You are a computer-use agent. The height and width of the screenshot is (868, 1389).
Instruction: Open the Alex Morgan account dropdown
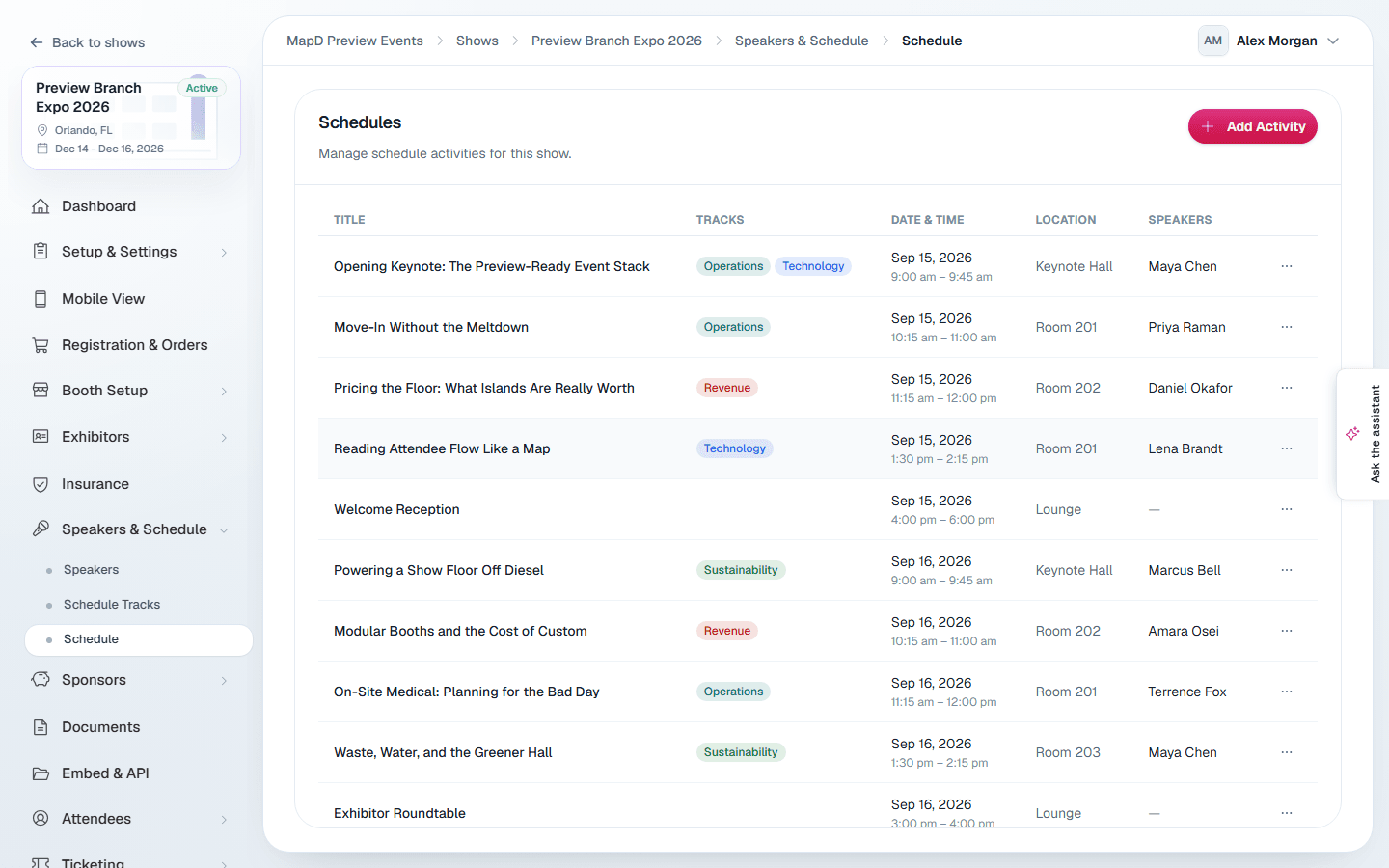1269,41
